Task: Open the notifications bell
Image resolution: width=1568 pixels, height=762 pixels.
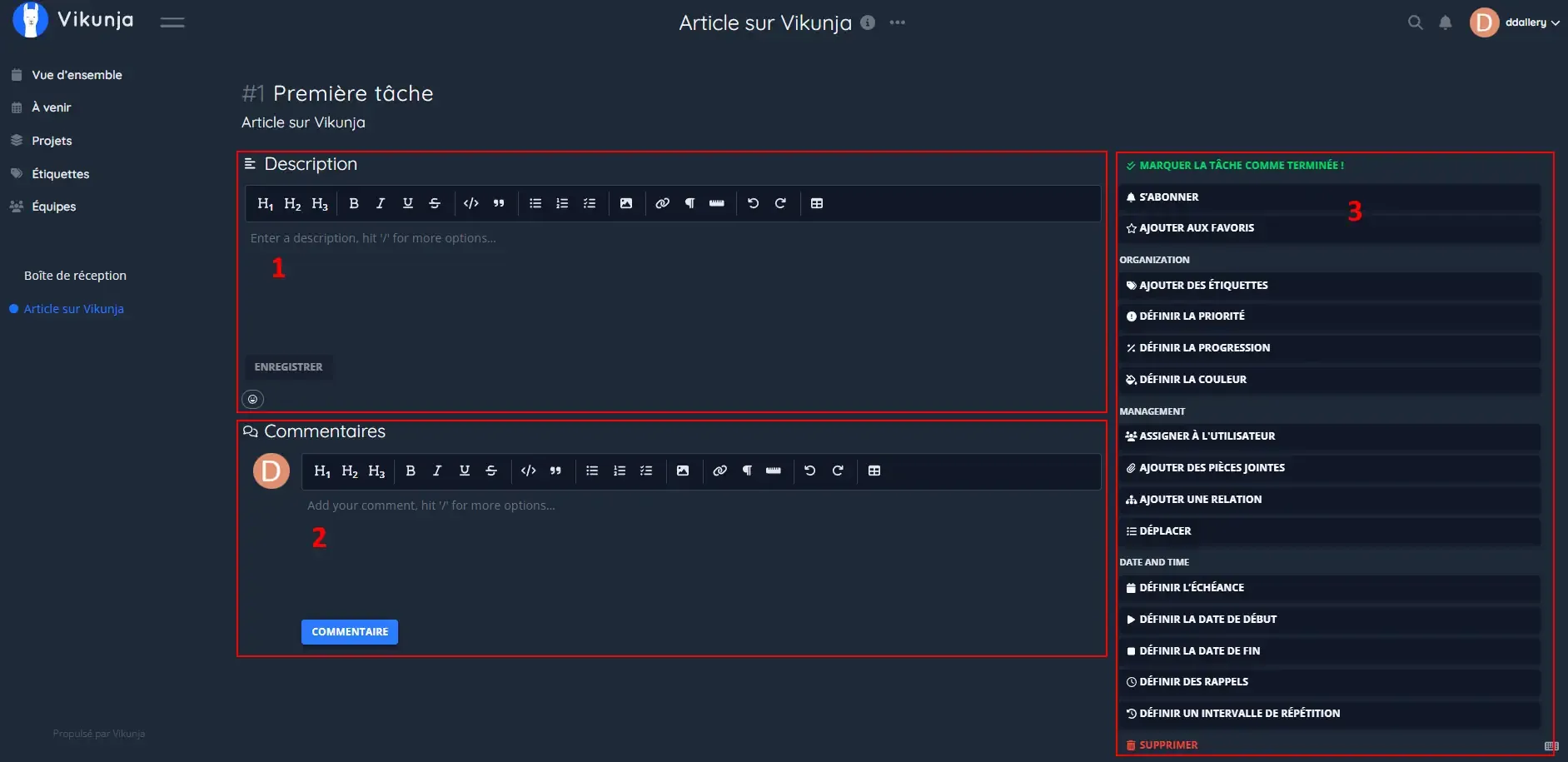Action: pos(1446,22)
